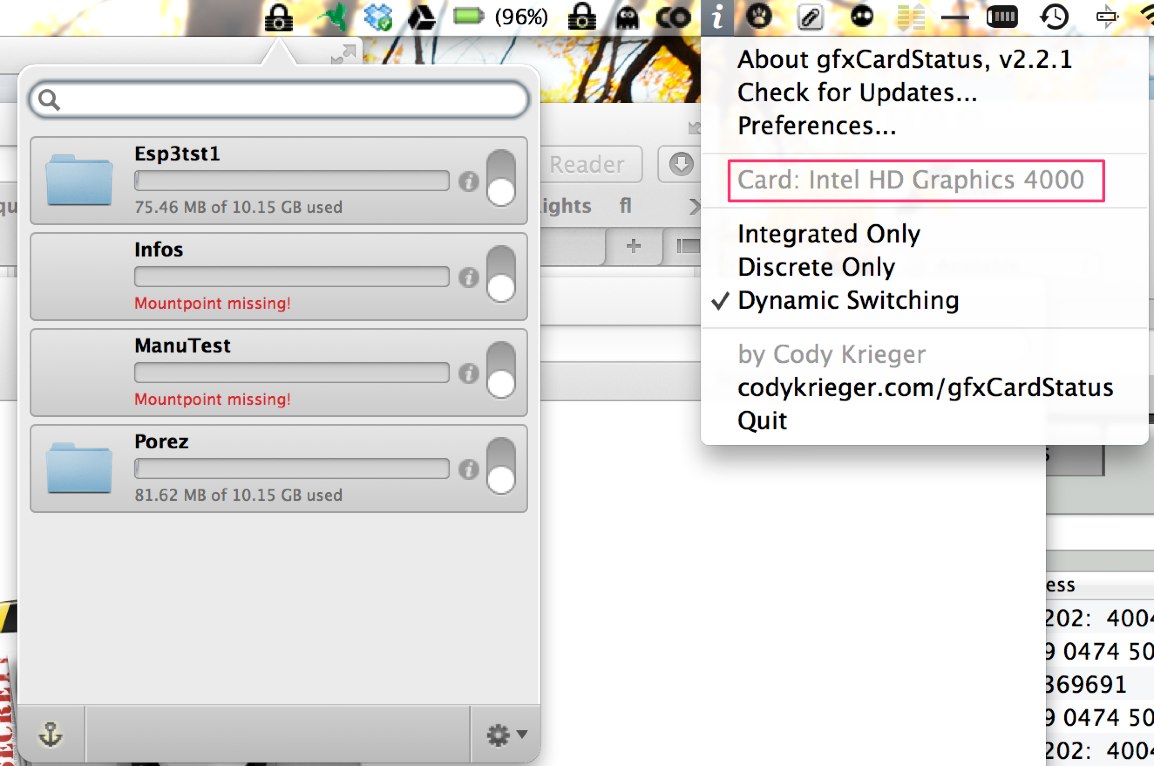The width and height of the screenshot is (1154, 766).
Task: Show info for the Porez volume
Action: coord(468,469)
